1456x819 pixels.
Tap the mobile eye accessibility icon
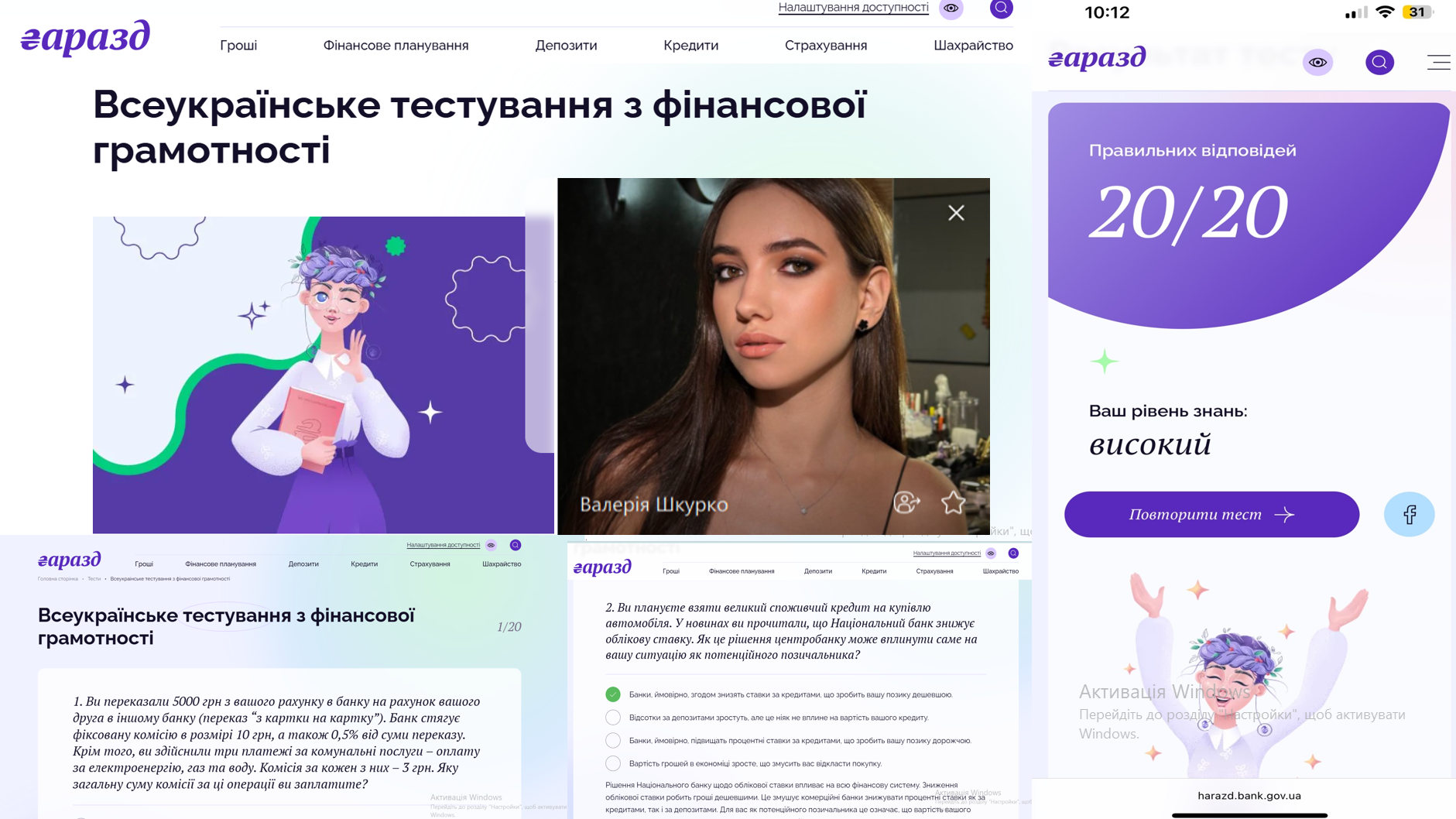pos(1317,62)
